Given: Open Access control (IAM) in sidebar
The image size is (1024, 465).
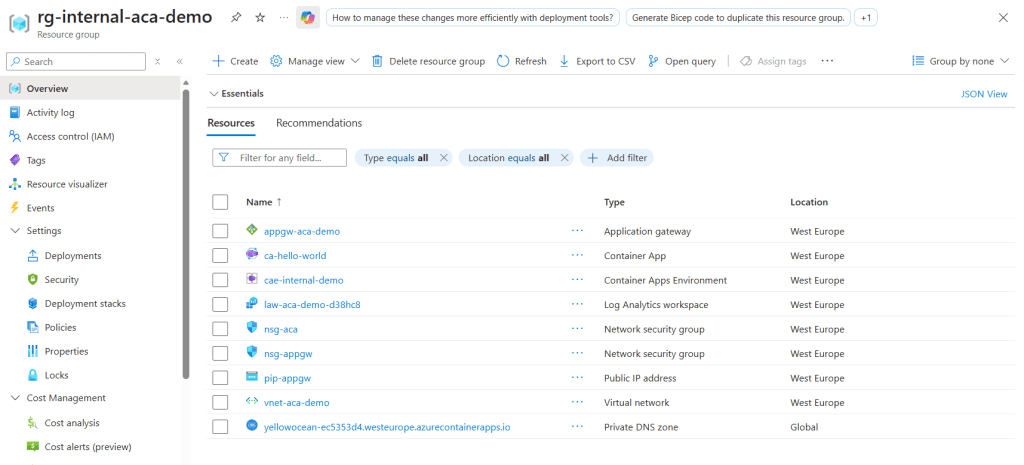Looking at the screenshot, I should (70, 136).
